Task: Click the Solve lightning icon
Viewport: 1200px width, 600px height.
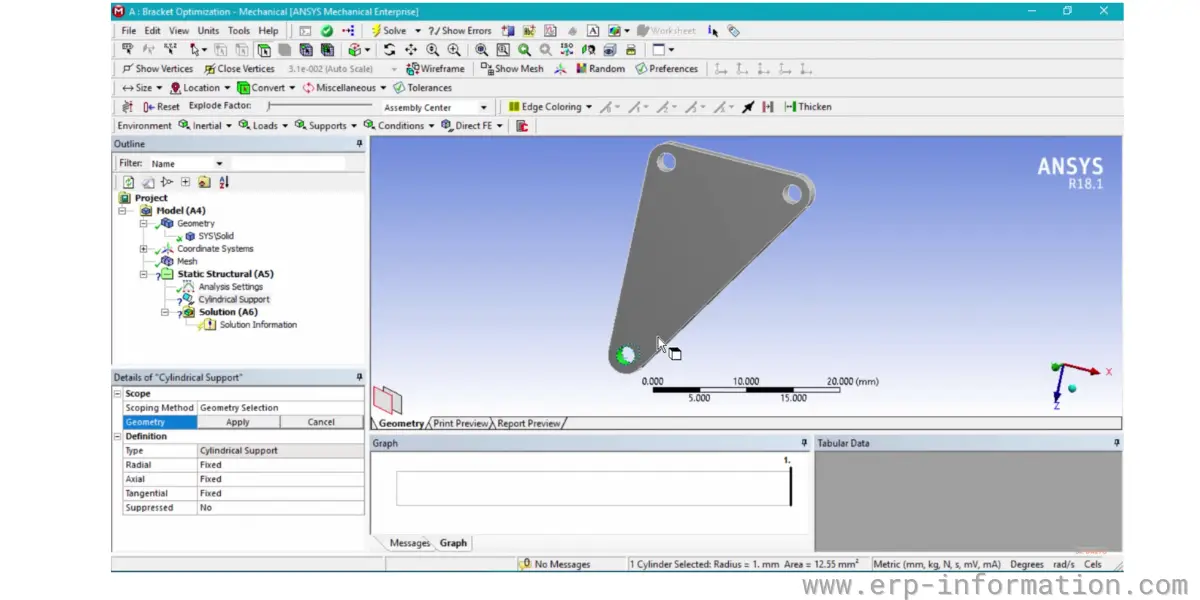Action: point(376,31)
